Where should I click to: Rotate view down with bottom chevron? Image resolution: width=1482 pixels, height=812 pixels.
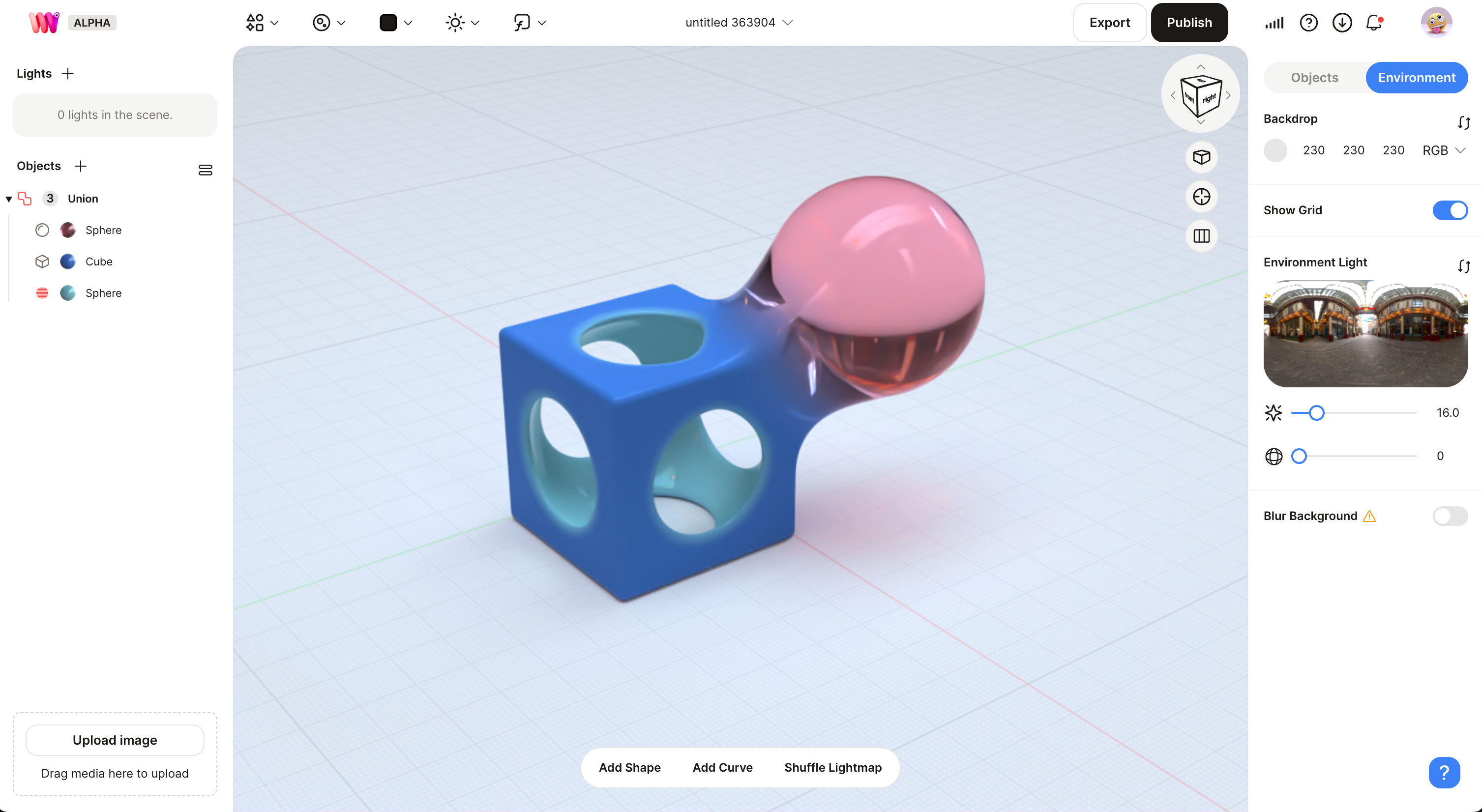pyautogui.click(x=1201, y=122)
